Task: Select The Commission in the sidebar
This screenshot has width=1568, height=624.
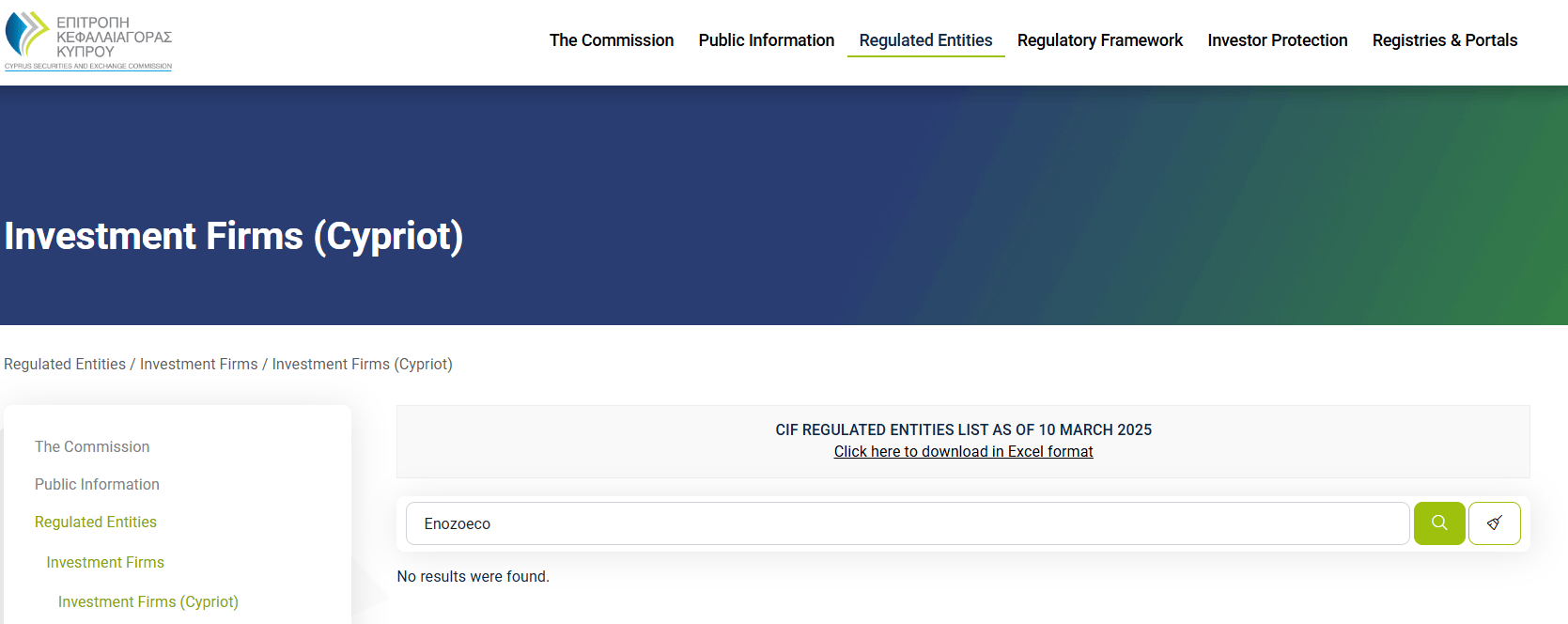Action: tap(92, 446)
